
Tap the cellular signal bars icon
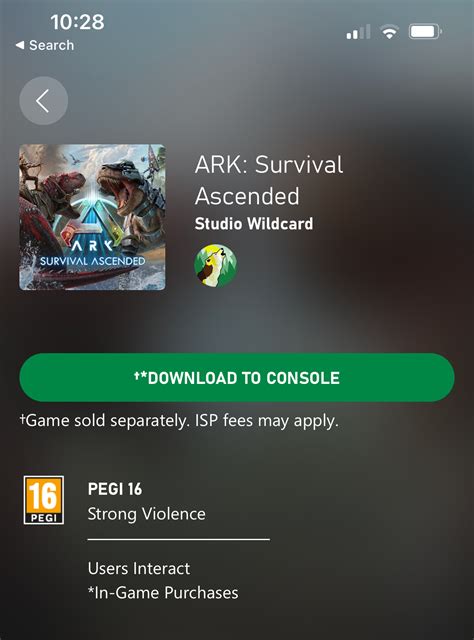(358, 31)
